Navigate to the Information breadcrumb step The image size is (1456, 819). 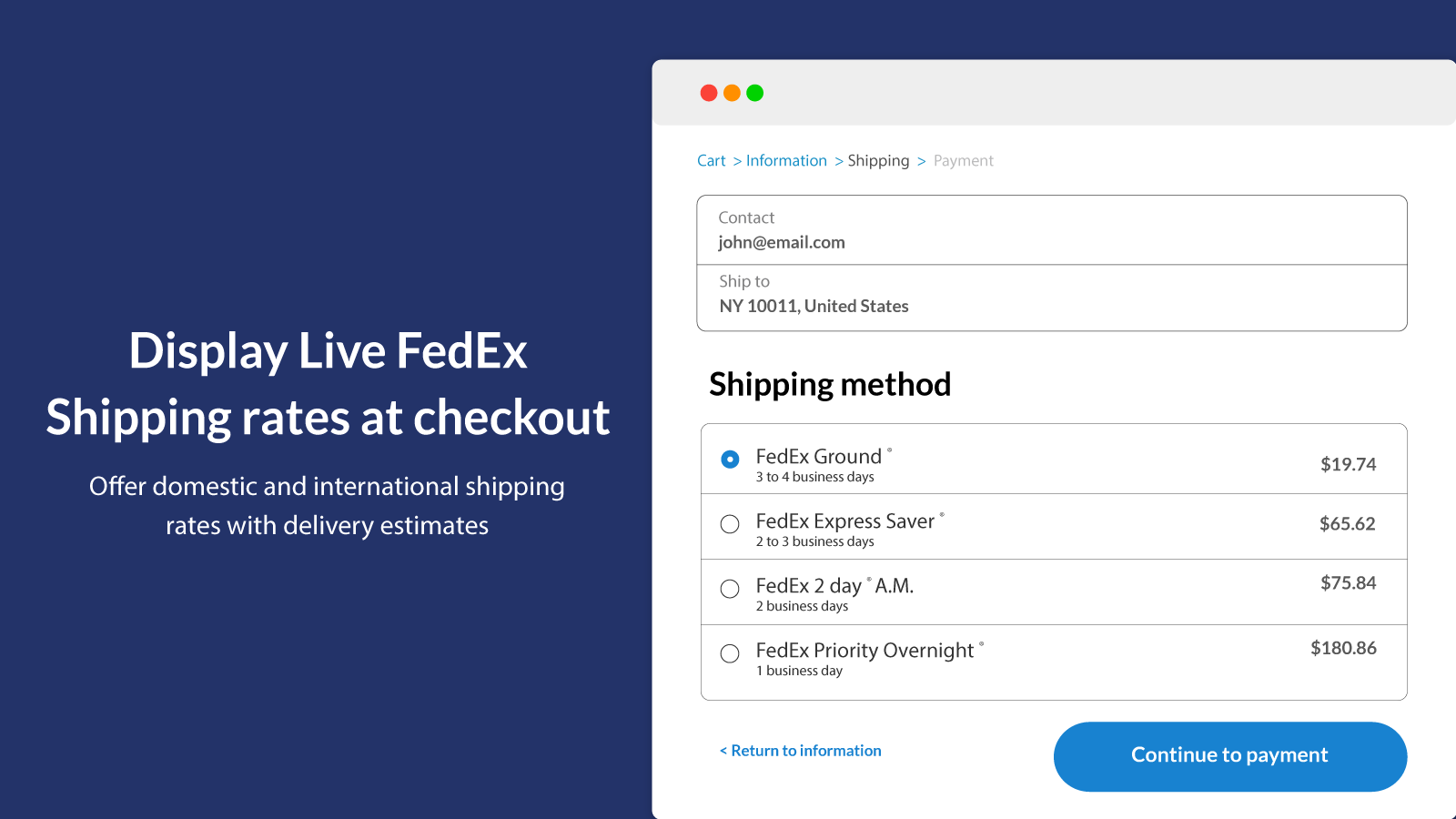786,161
